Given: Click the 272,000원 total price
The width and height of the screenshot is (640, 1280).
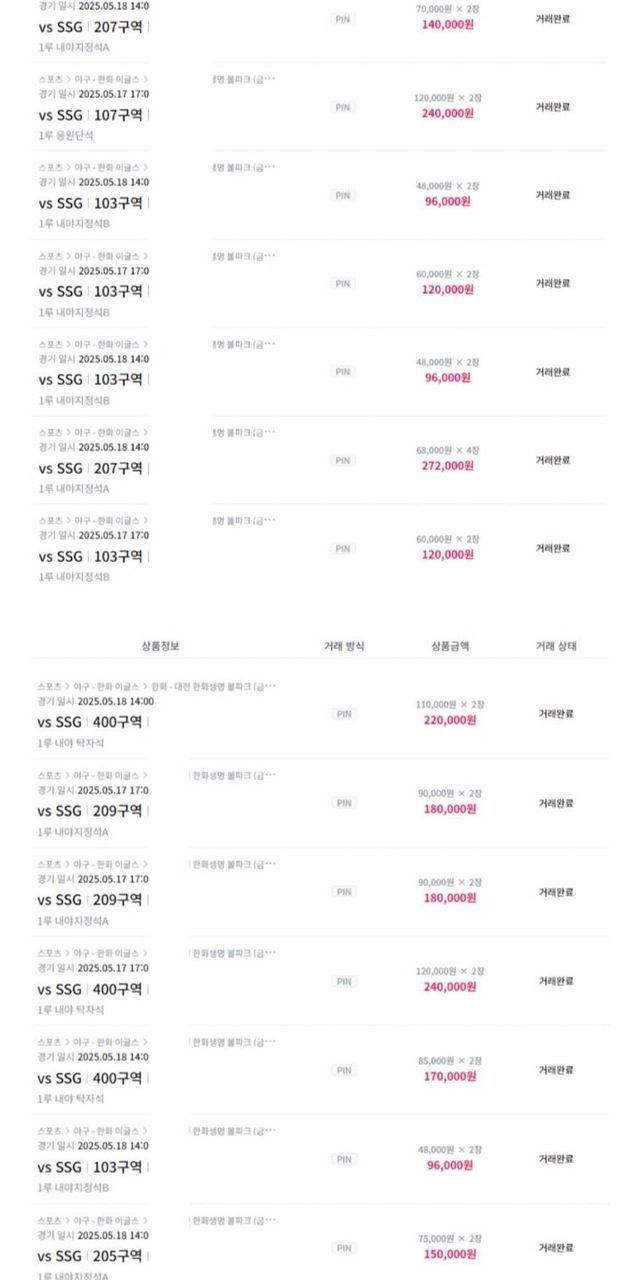Looking at the screenshot, I should pos(448,466).
